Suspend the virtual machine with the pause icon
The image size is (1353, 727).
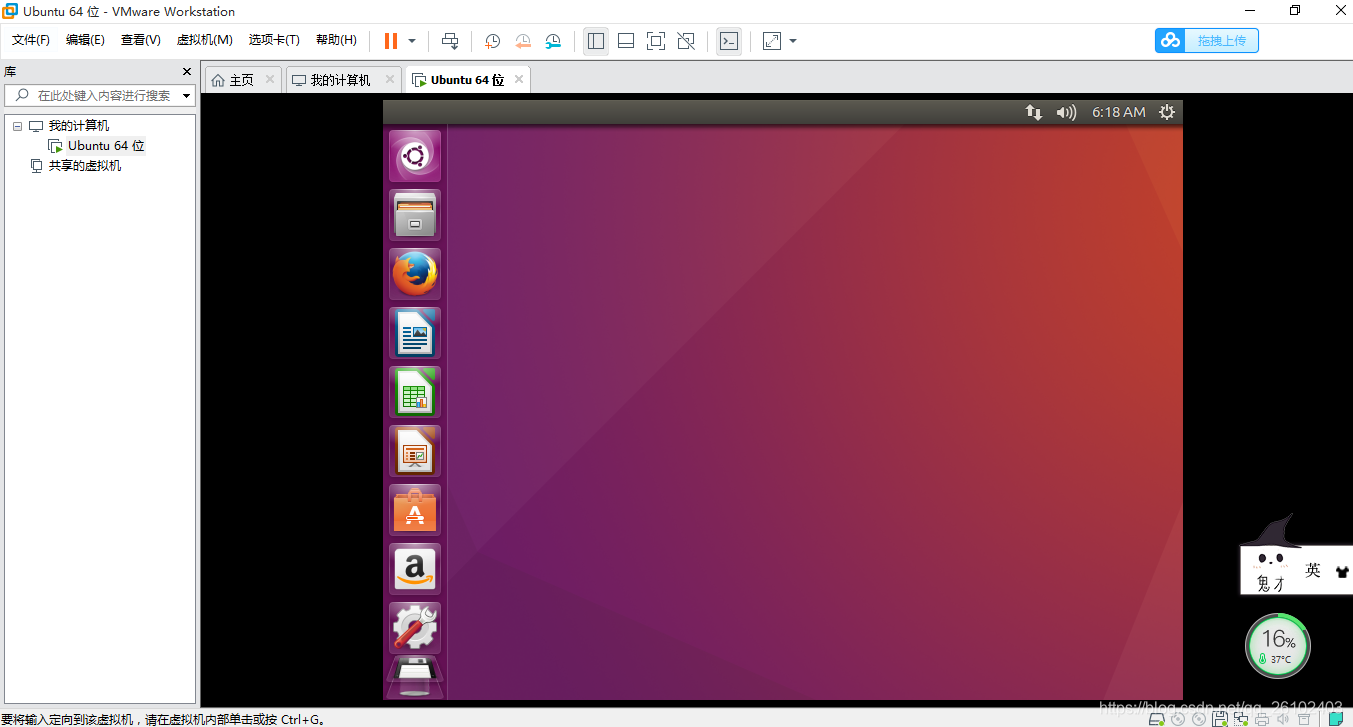pyautogui.click(x=390, y=41)
